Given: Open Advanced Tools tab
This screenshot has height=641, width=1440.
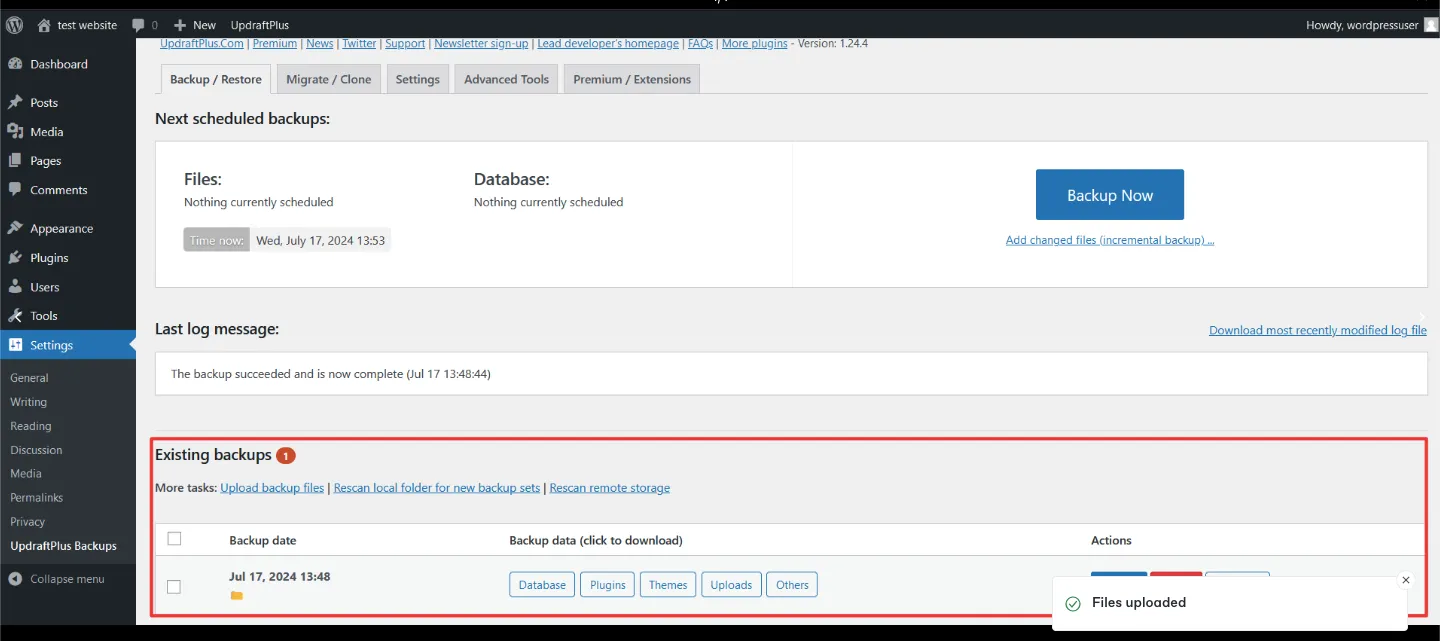Looking at the screenshot, I should click(506, 79).
